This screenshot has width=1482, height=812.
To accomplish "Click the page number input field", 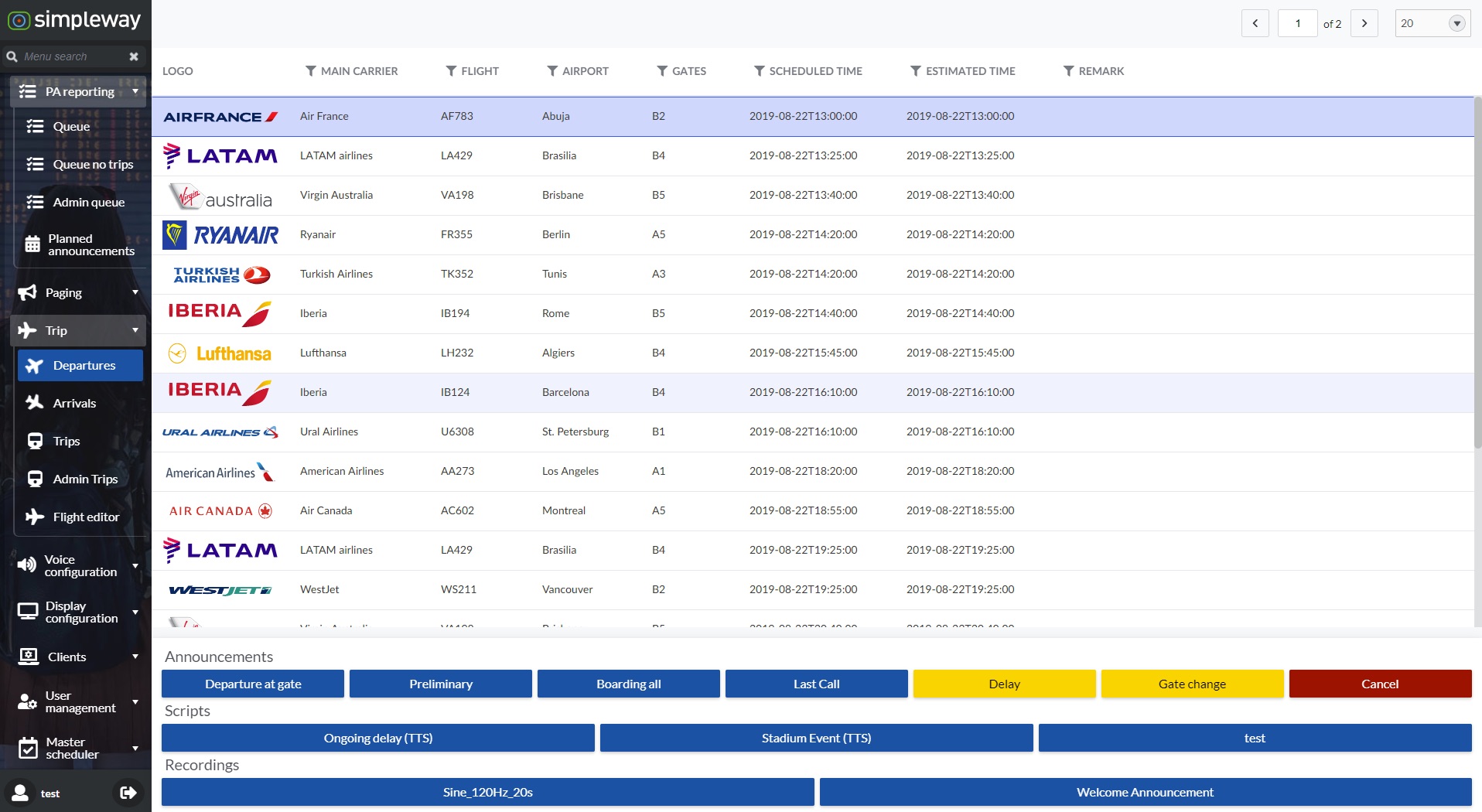I will 1297,23.
